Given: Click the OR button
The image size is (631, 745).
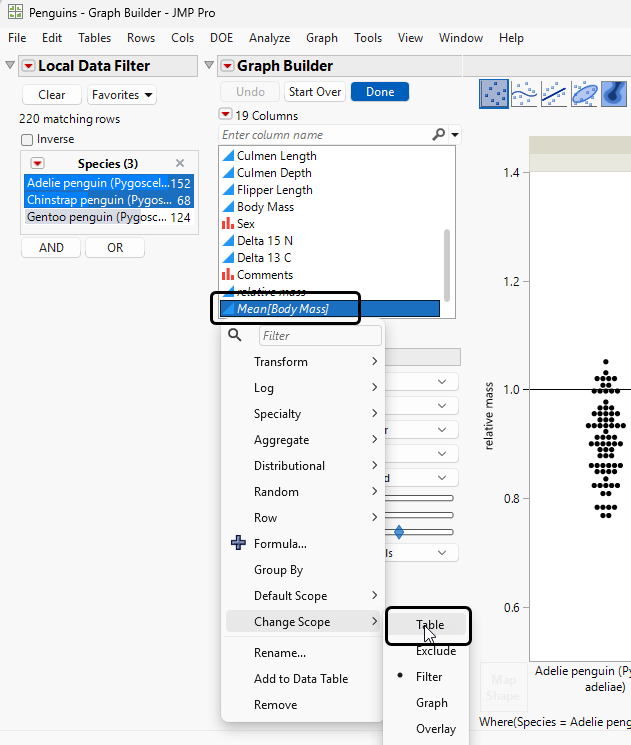Looking at the screenshot, I should 115,248.
